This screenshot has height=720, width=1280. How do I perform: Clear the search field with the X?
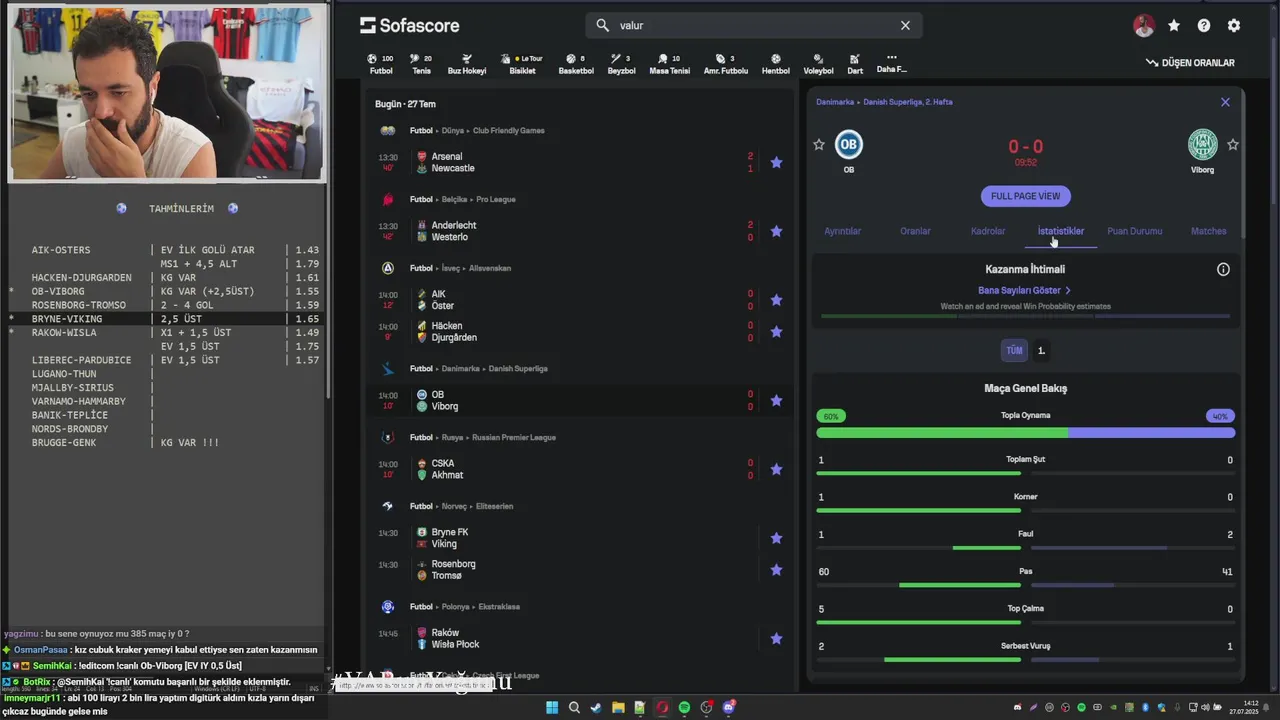tap(905, 25)
